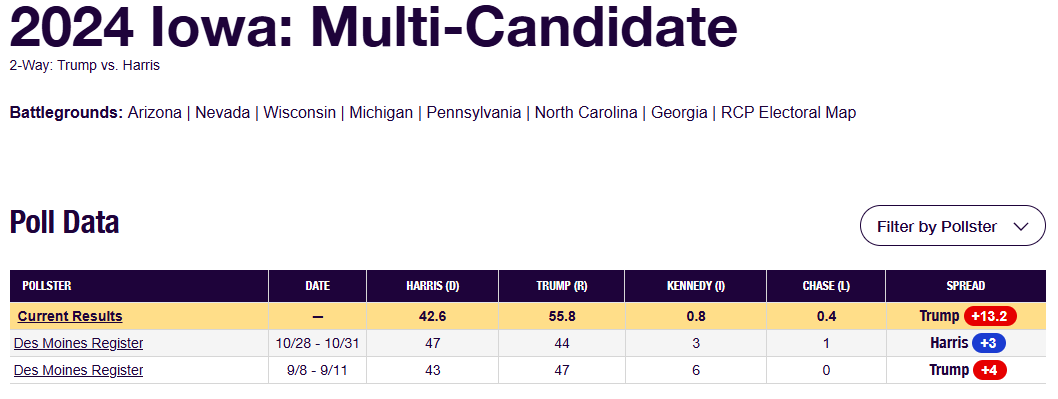Click the blue Harris +3 spread badge

[989, 343]
